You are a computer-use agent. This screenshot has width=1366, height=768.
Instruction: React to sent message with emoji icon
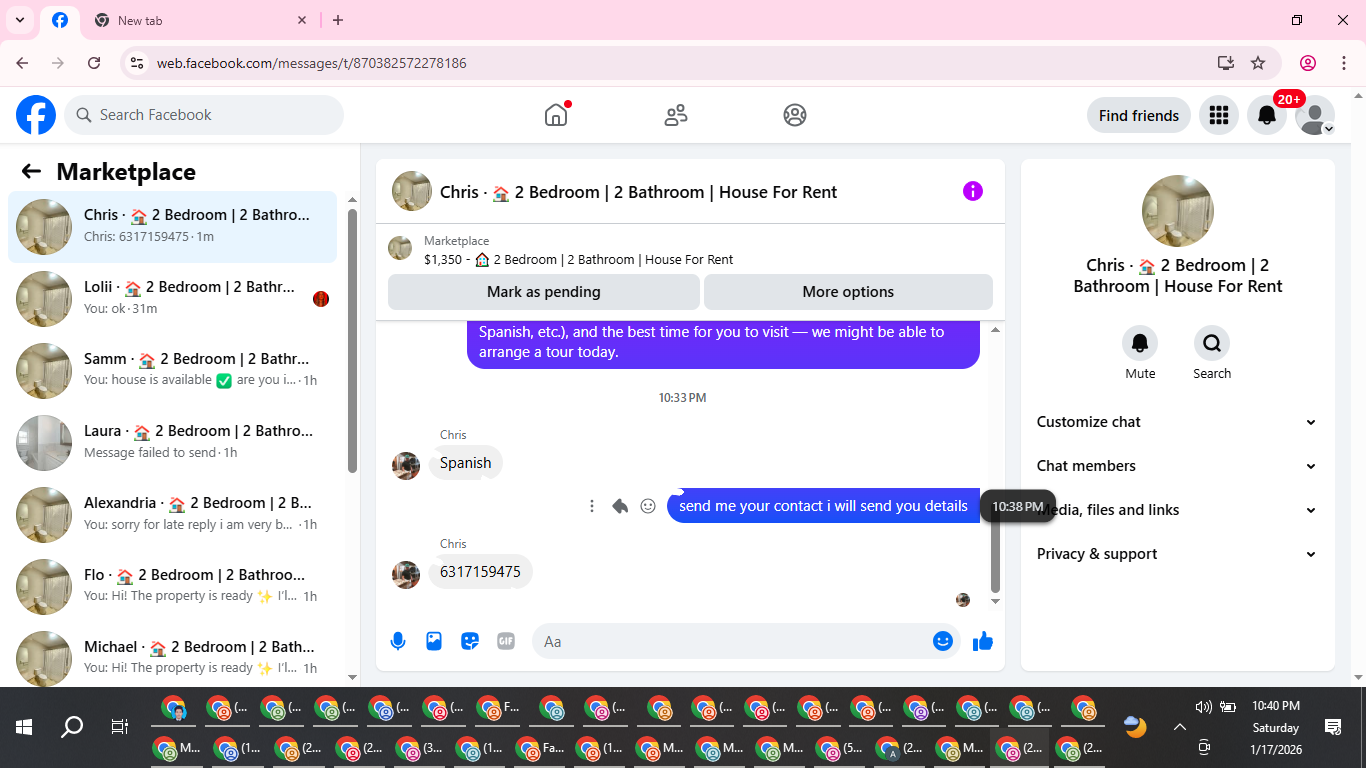648,506
